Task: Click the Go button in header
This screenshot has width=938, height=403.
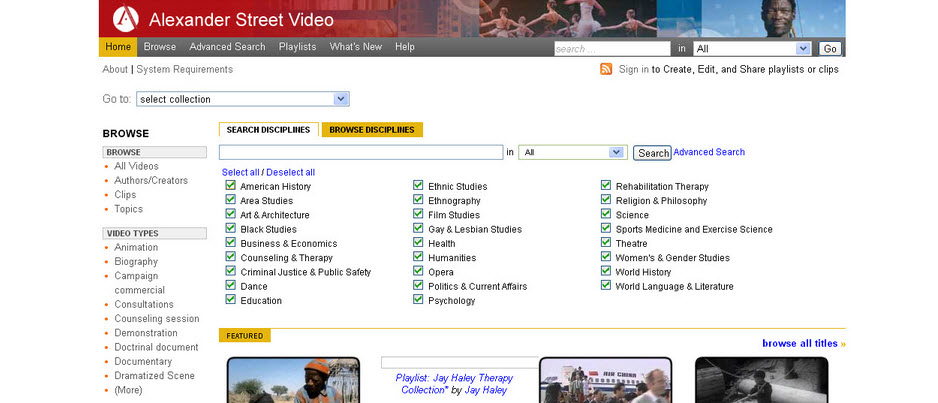Action: tap(830, 49)
